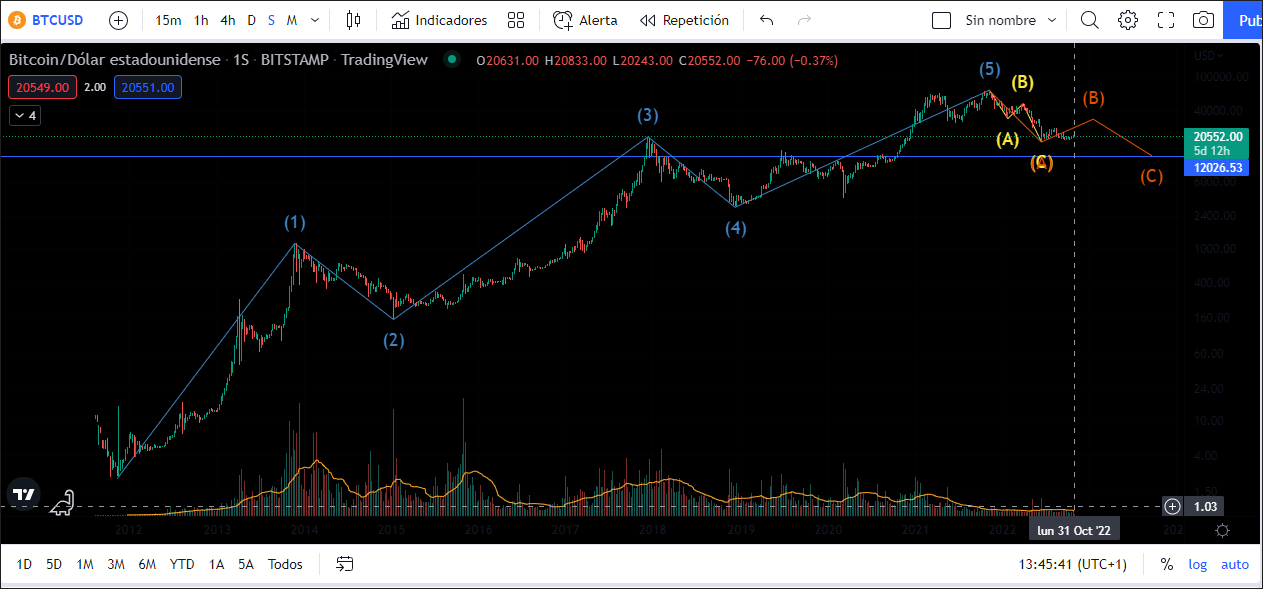Undo the last chart action

coord(767,20)
